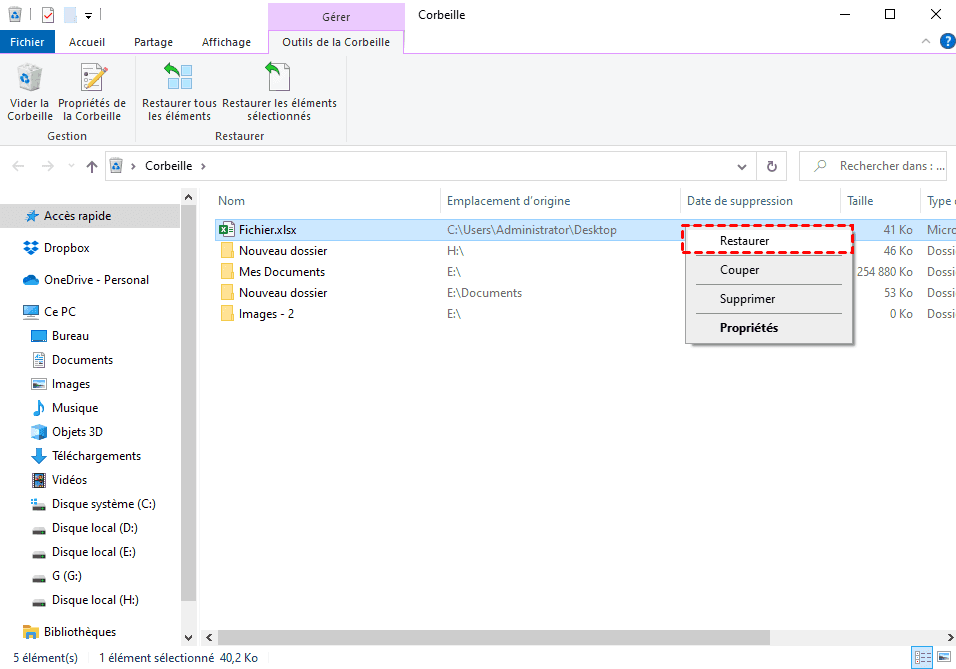The image size is (956, 669).
Task: Choose Restaurer in the context menu
Action: tap(768, 241)
